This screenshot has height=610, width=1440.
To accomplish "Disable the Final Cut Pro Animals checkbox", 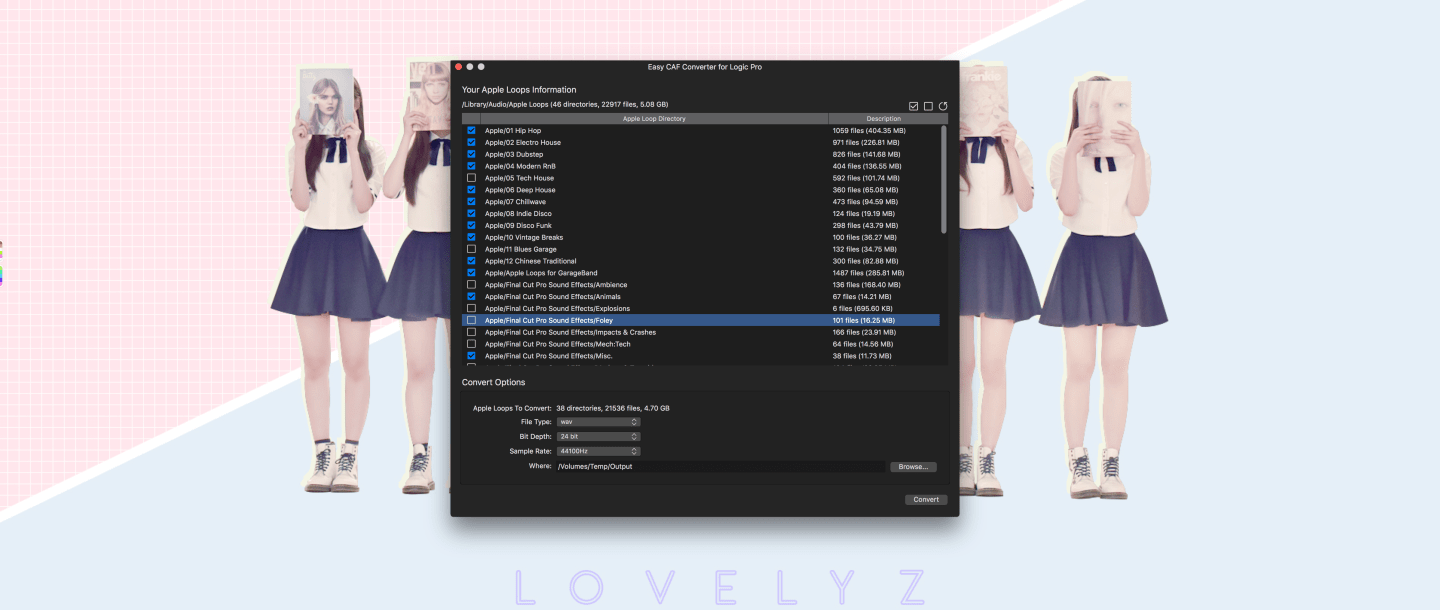I will click(471, 297).
